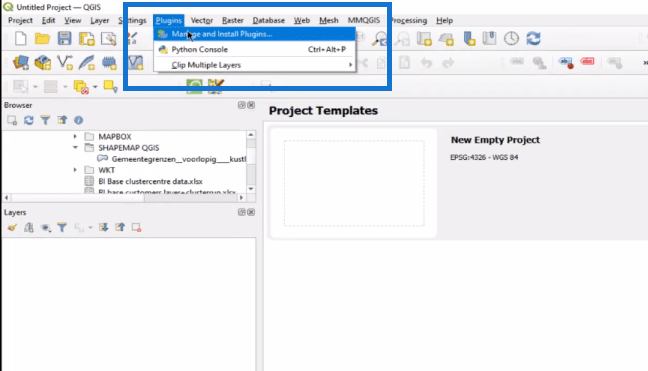Image resolution: width=648 pixels, height=371 pixels.
Task: Filter legend by map content in Layers
Action: pos(62,227)
